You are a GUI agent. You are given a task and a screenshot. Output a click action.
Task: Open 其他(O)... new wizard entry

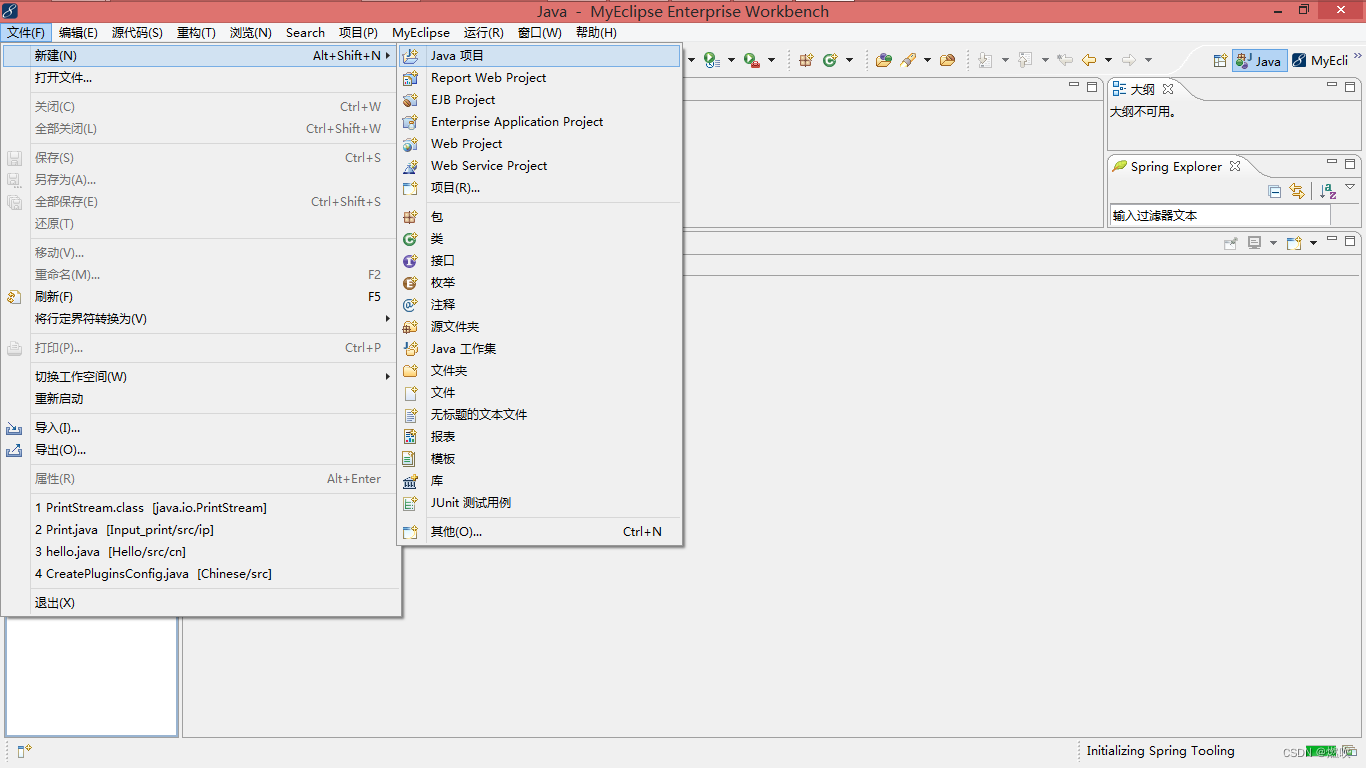point(539,532)
